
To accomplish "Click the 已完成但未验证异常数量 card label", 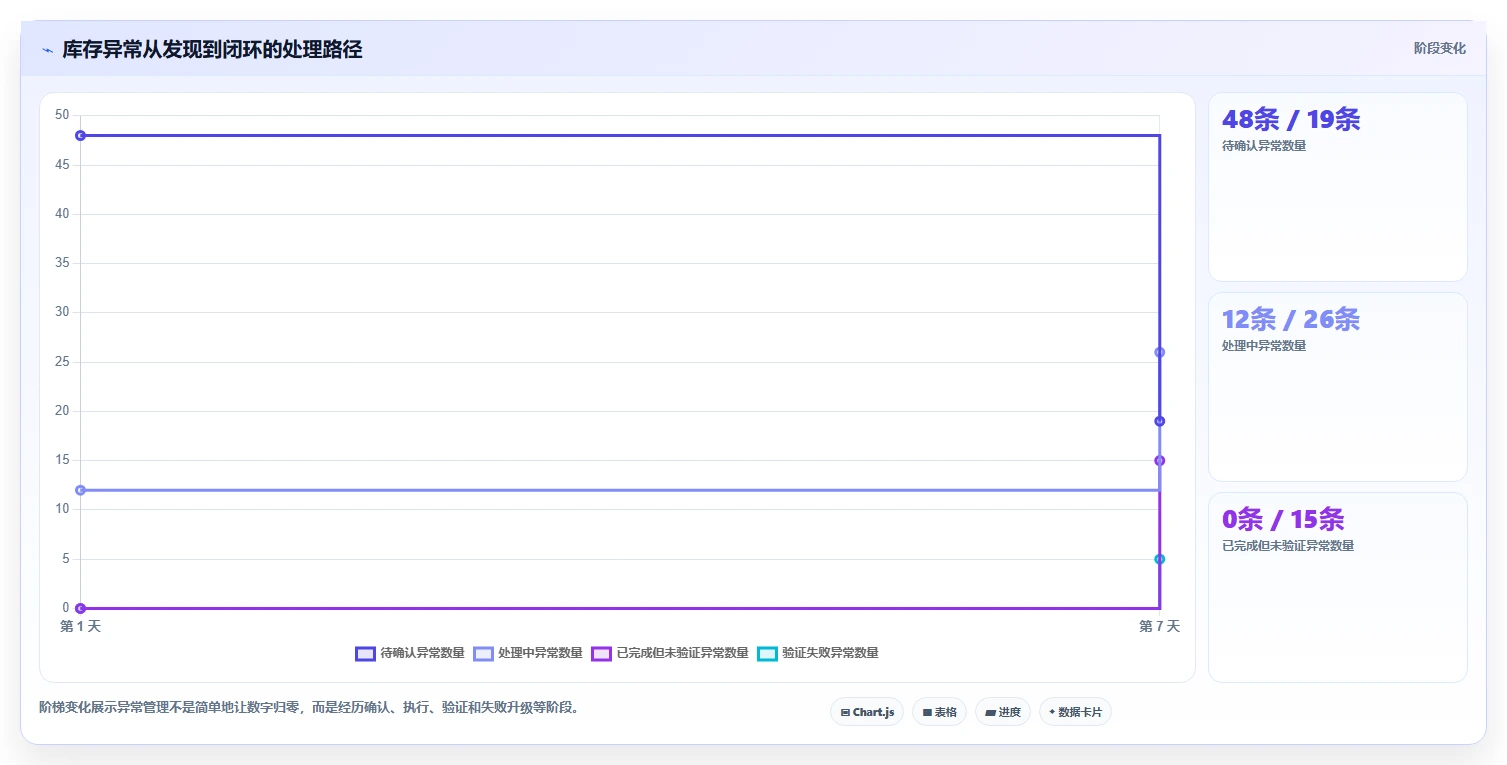I will tap(1288, 546).
